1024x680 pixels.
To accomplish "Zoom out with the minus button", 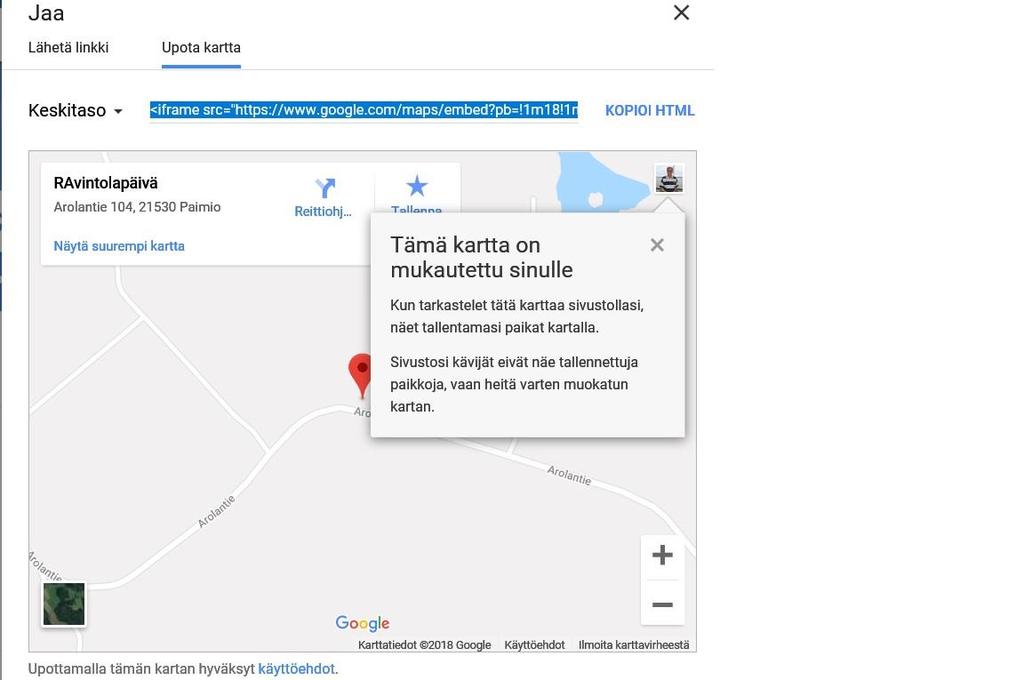I will (662, 604).
